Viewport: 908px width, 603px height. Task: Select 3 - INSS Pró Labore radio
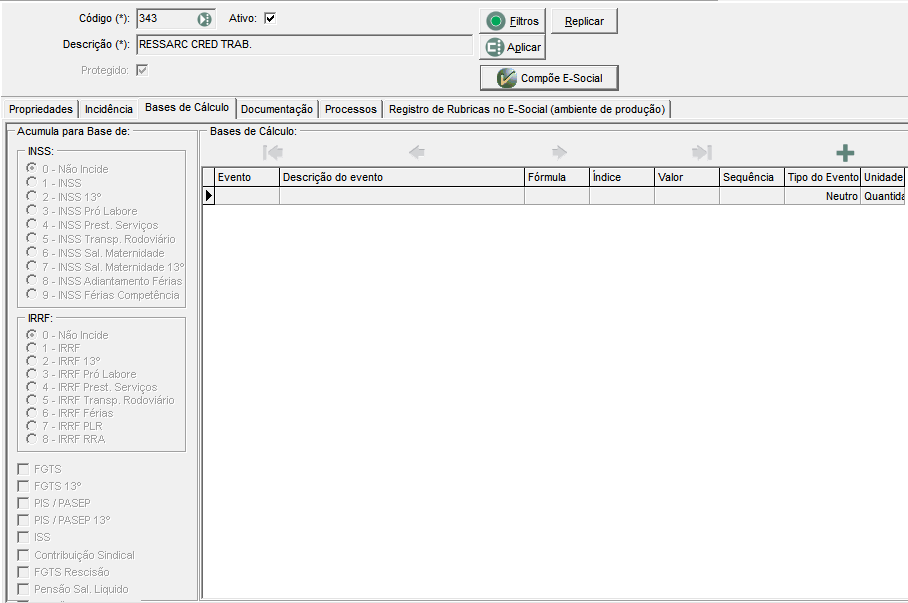(x=31, y=210)
